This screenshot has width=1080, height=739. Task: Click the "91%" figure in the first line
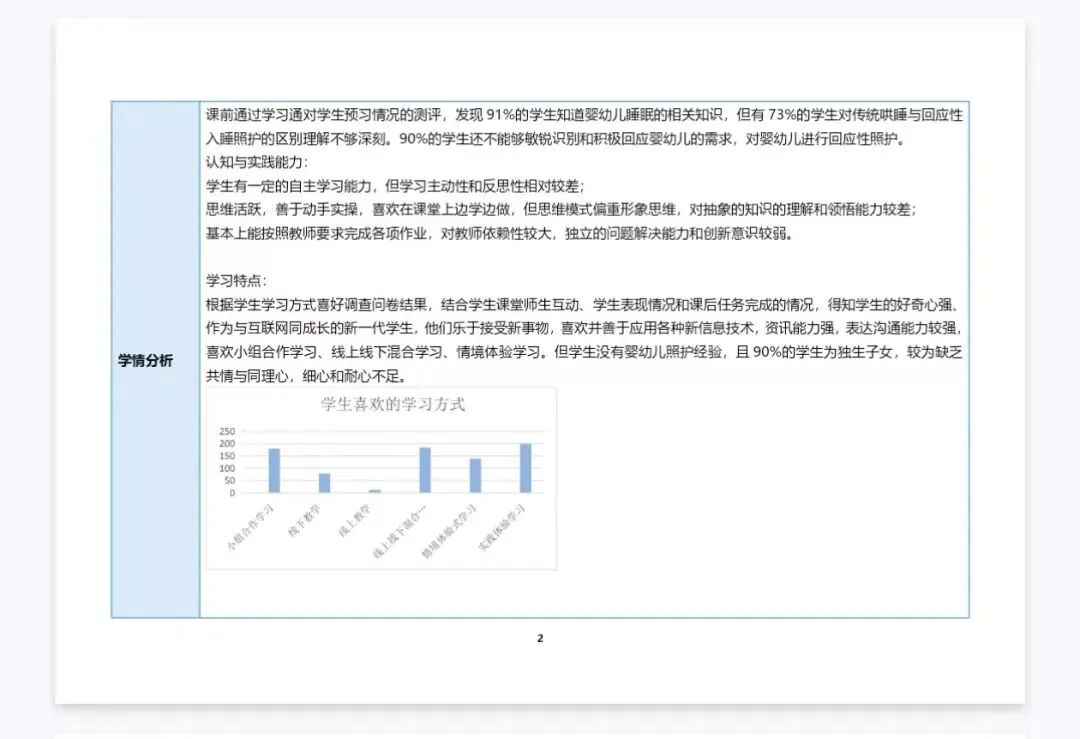click(501, 115)
